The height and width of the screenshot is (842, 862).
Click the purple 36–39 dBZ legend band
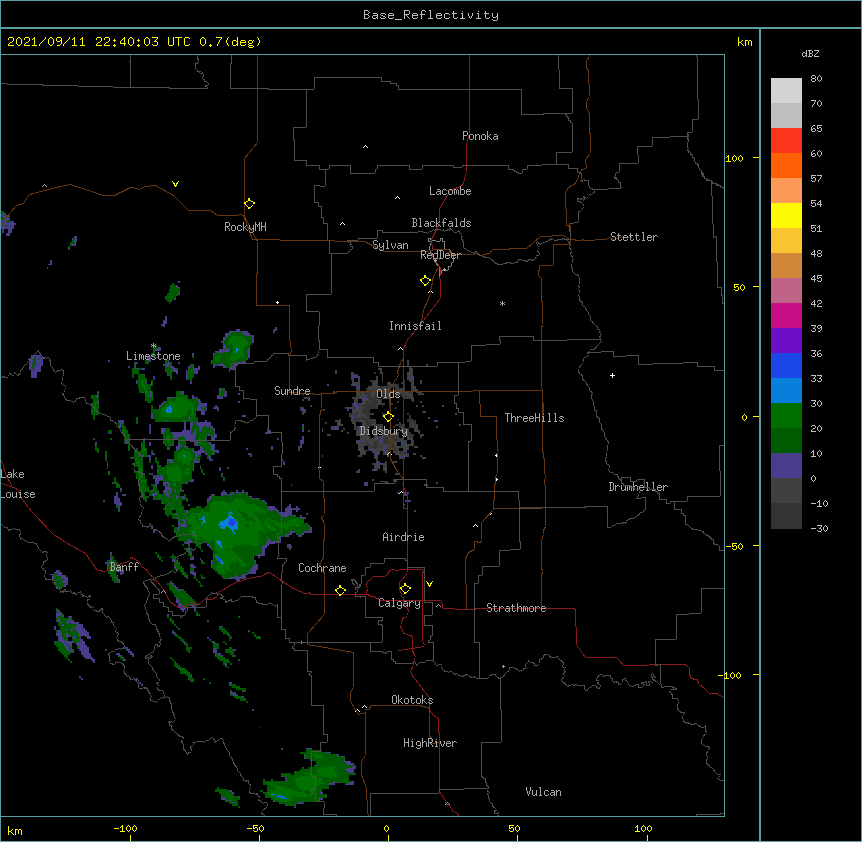coord(786,341)
